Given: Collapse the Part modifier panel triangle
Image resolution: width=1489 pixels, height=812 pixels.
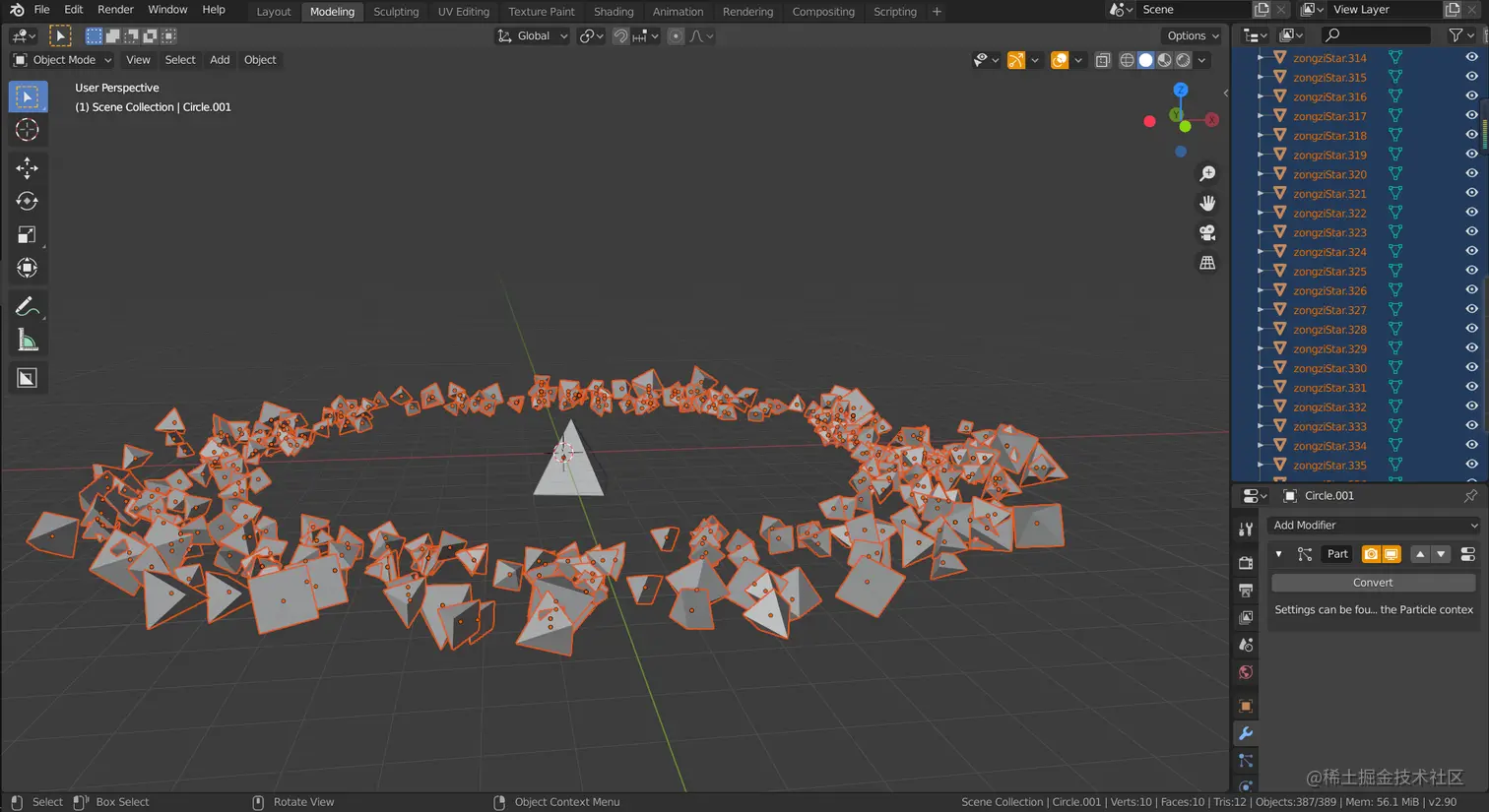Looking at the screenshot, I should [1279, 554].
